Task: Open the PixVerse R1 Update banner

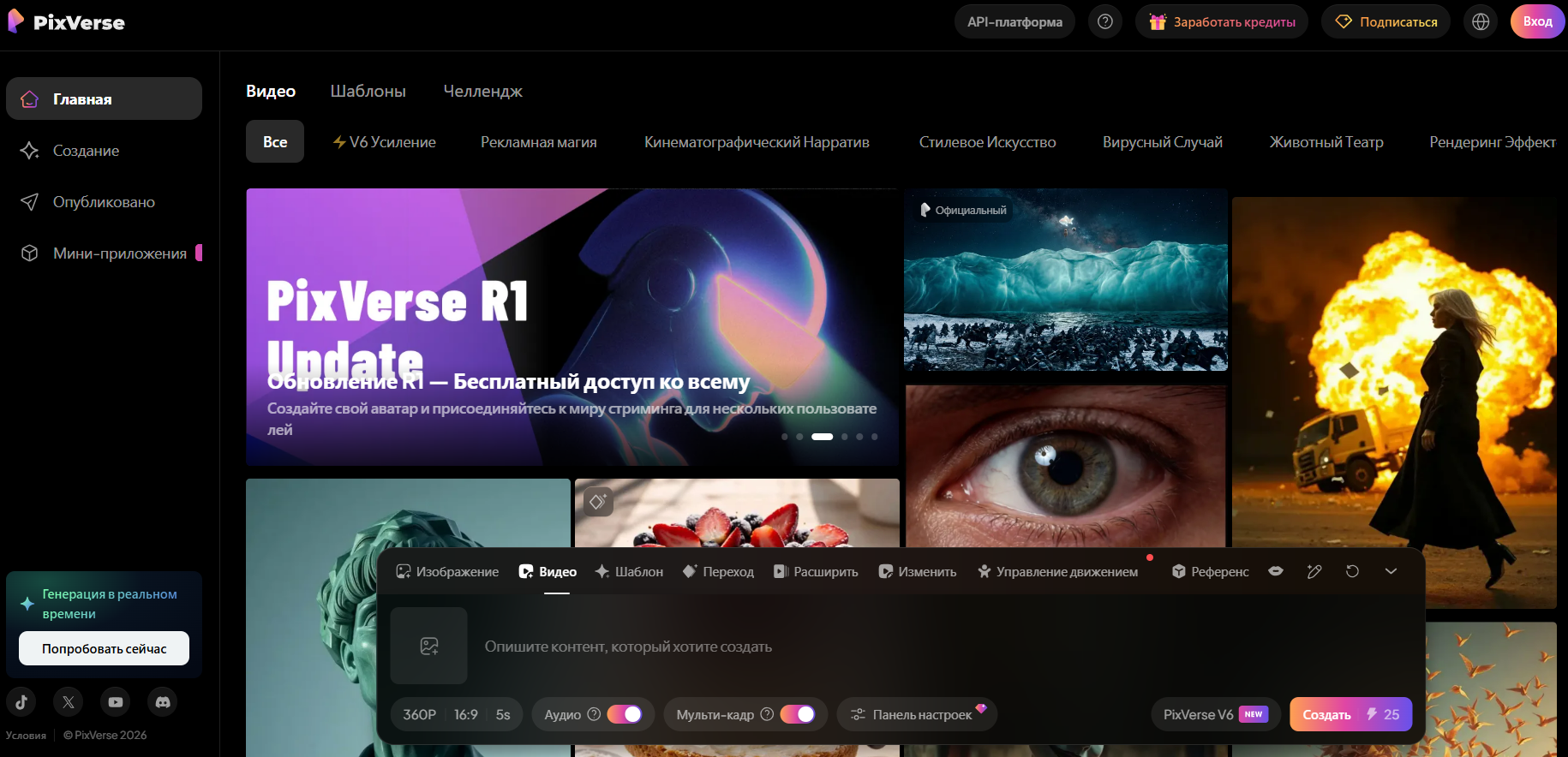Action: click(572, 327)
